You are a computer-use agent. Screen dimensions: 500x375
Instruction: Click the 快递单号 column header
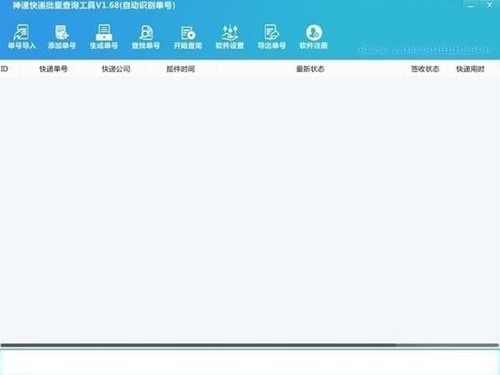pos(53,69)
